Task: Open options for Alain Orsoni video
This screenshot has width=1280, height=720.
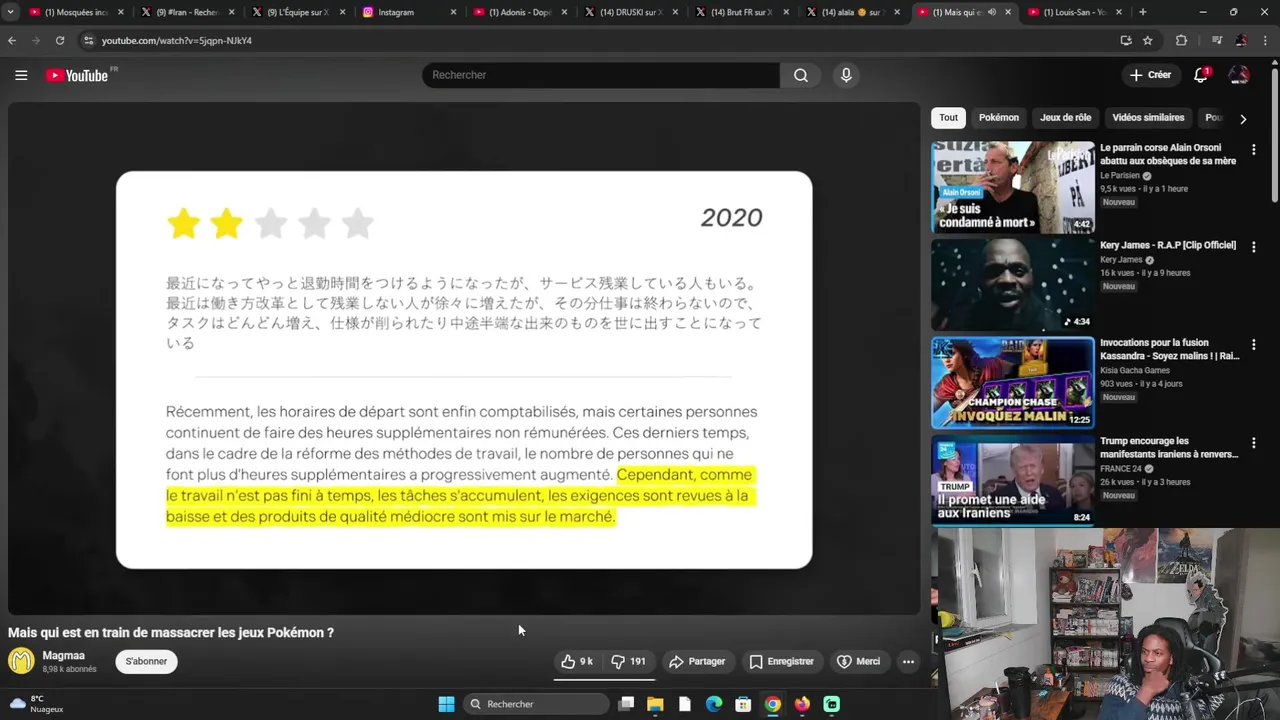Action: pyautogui.click(x=1253, y=150)
